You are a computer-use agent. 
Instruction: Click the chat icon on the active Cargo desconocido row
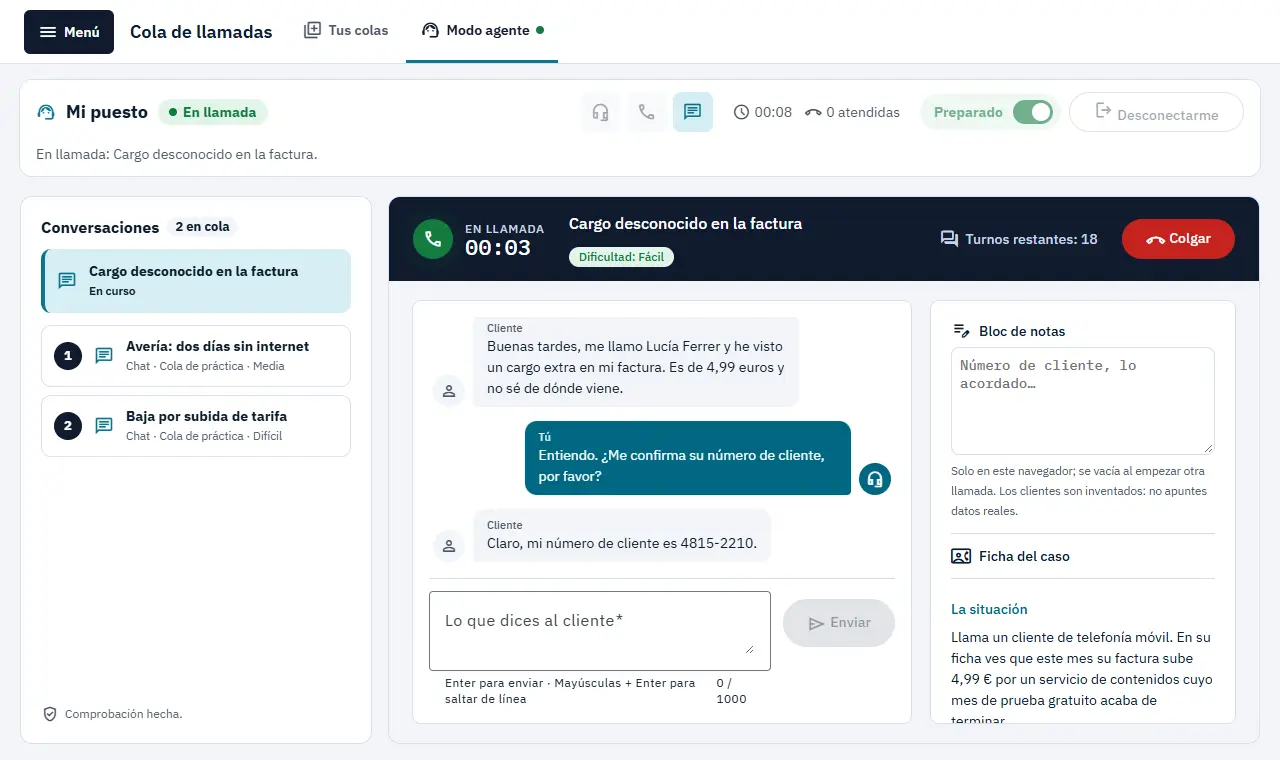[67, 281]
